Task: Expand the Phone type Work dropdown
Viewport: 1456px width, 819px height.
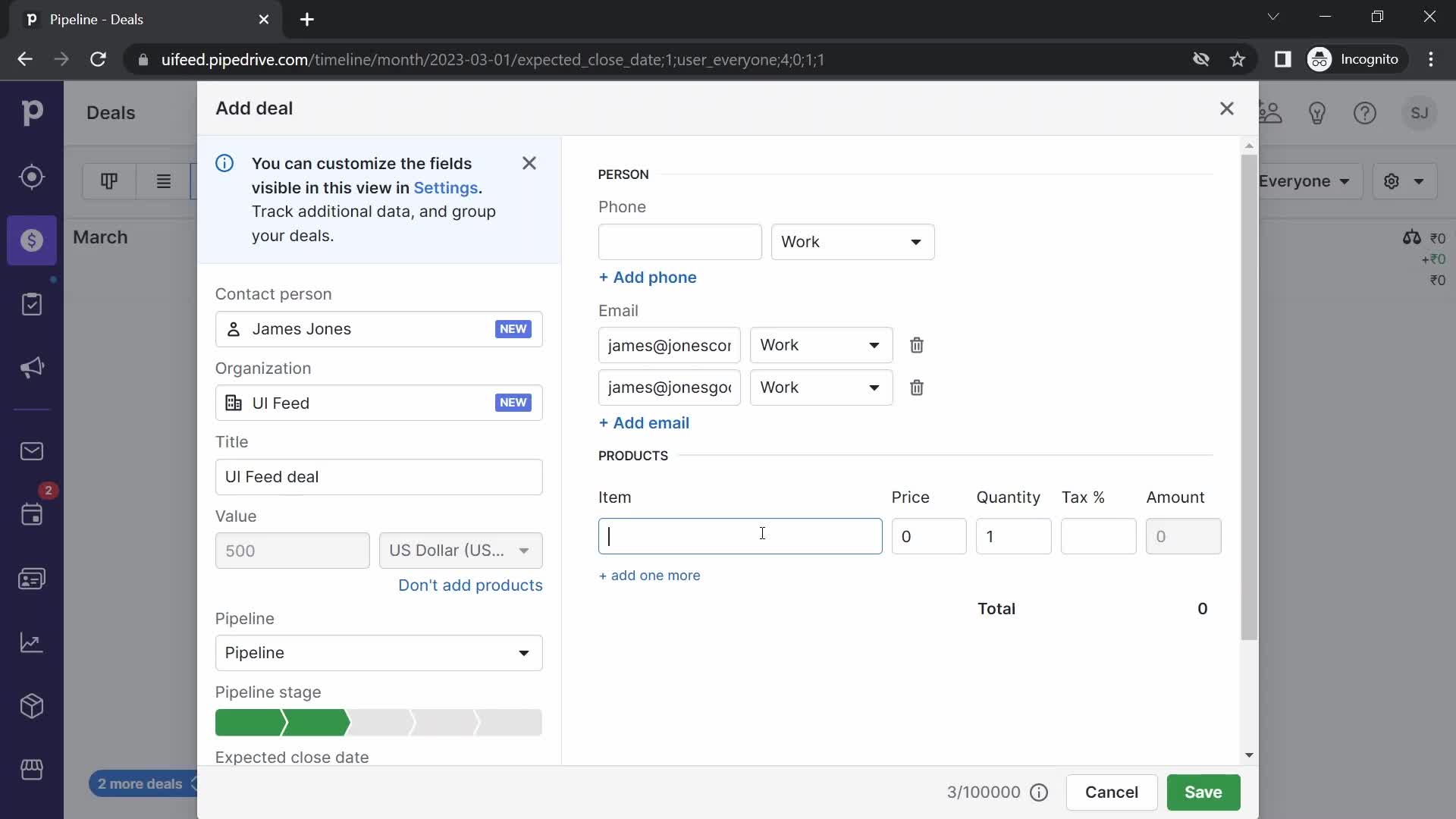Action: point(852,241)
